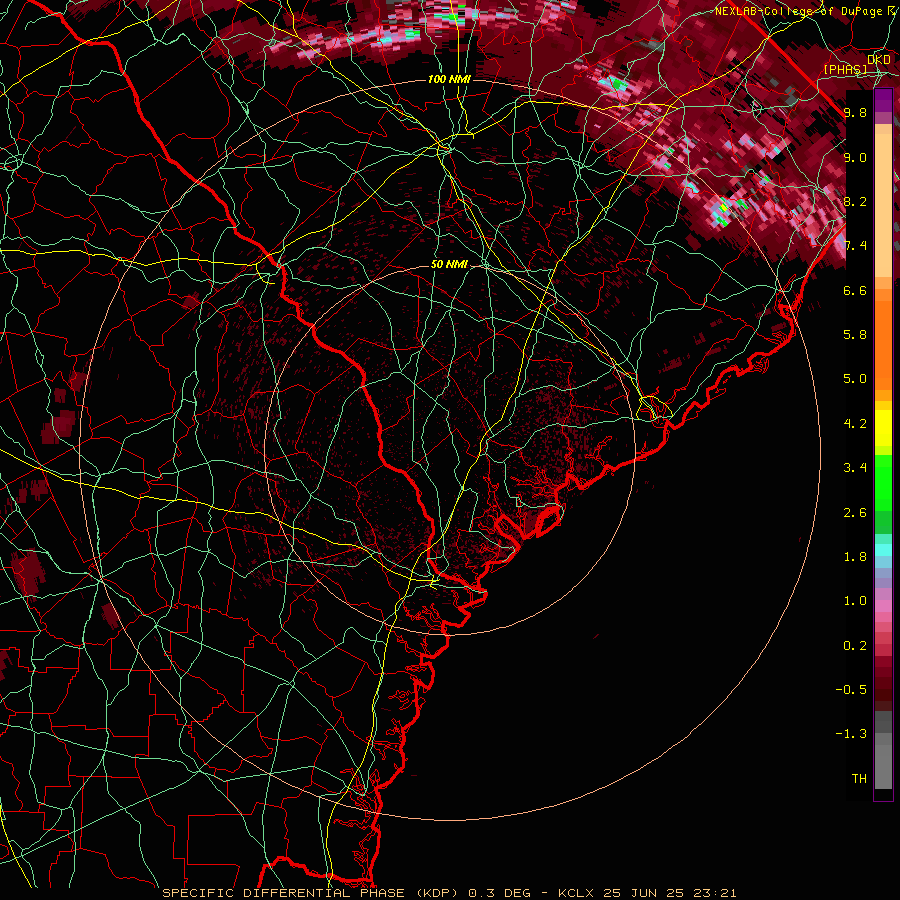Viewport: 900px width, 900px height.
Task: Click the 8.2 value on the color scale
Action: [855, 201]
